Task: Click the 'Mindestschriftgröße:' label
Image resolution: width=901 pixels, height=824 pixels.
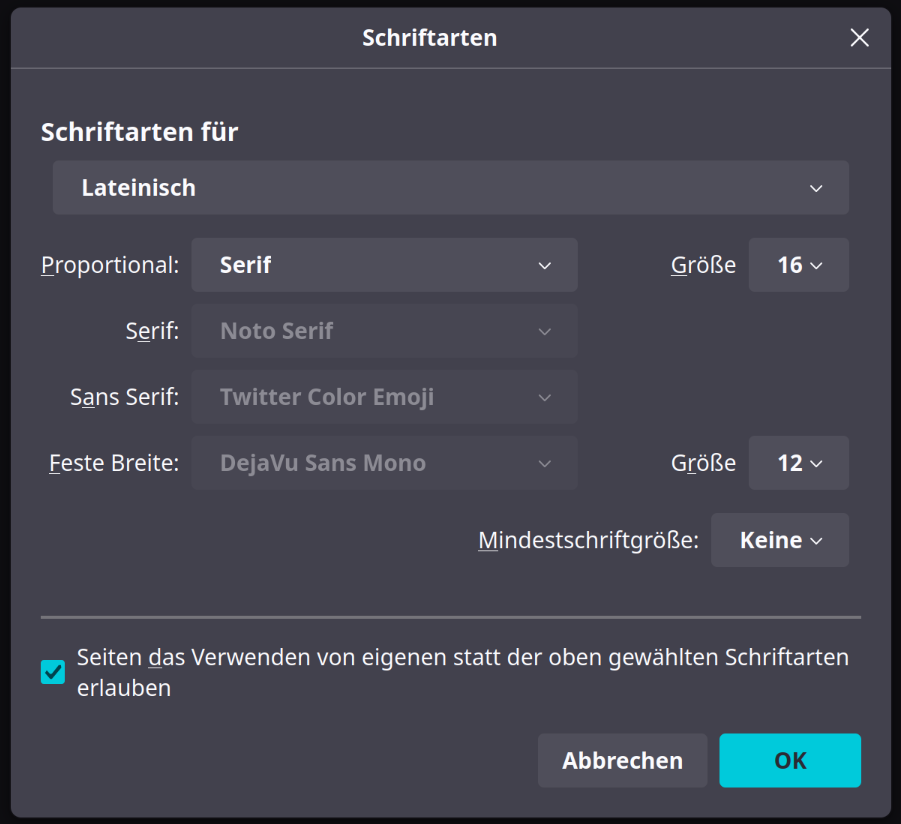Action: pos(588,541)
